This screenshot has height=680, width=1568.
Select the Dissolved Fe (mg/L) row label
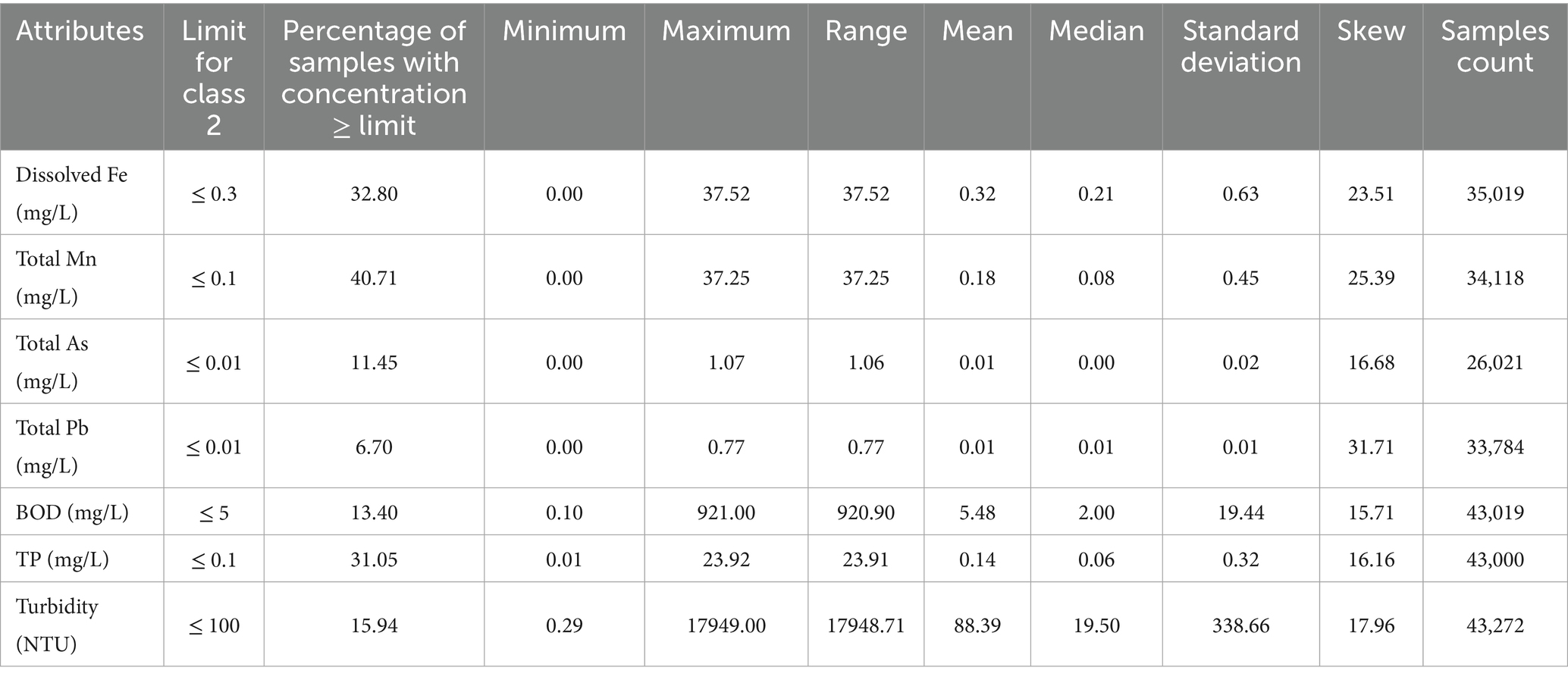[71, 193]
